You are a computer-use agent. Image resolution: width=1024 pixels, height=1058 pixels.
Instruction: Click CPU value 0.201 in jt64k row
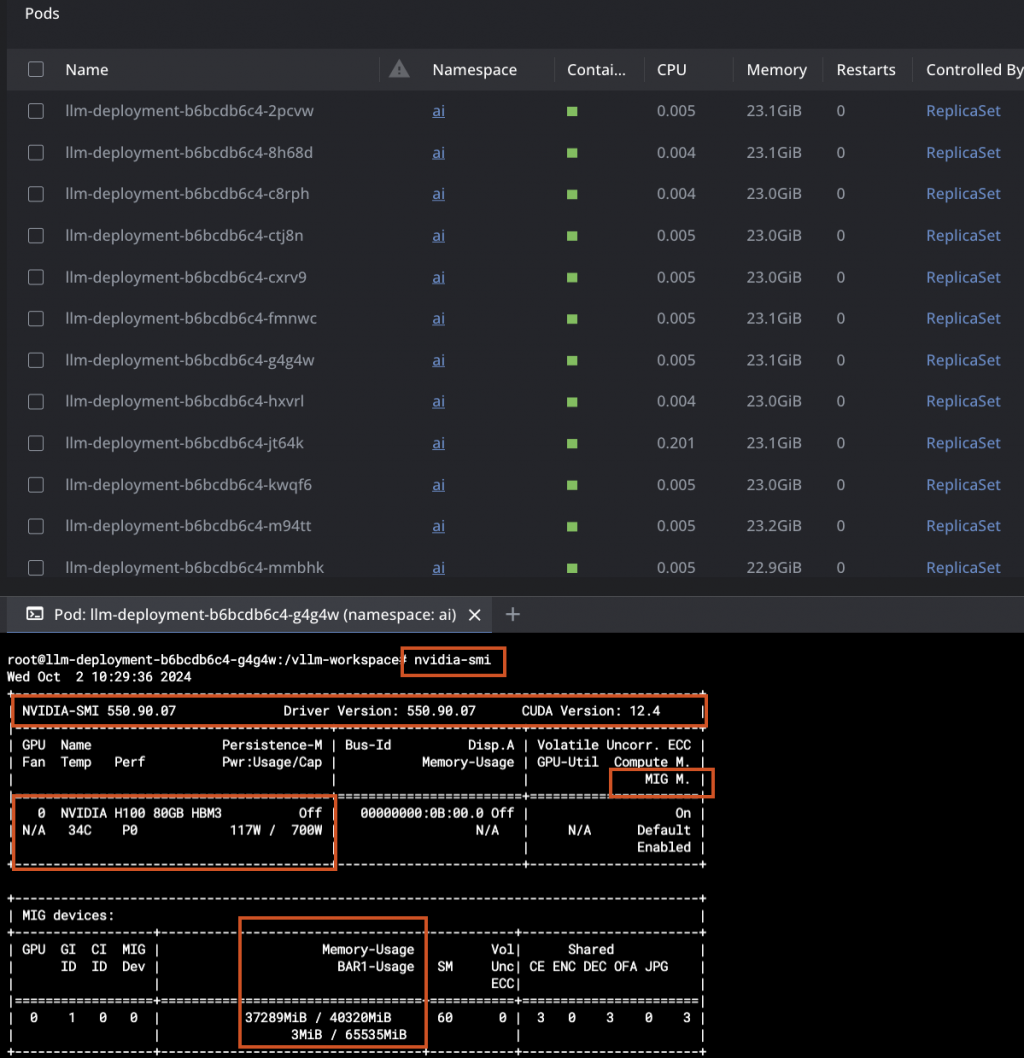[676, 443]
